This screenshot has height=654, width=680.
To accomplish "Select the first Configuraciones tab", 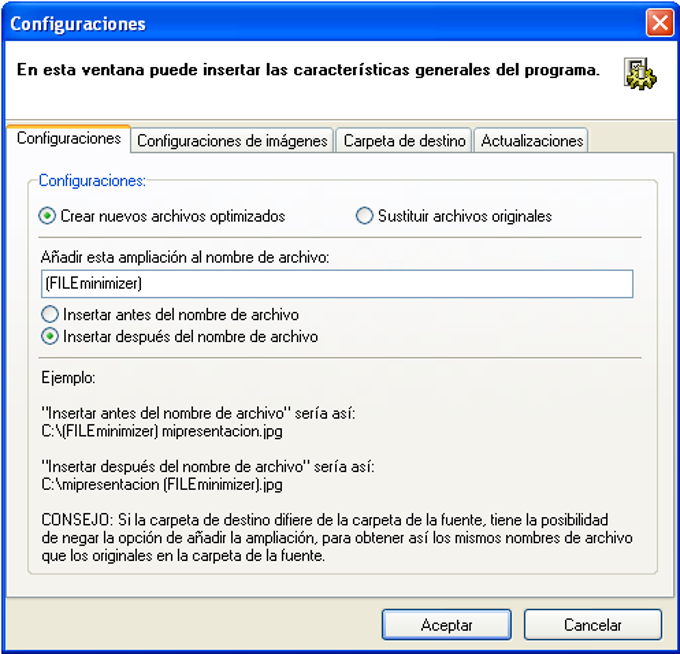I will [69, 138].
